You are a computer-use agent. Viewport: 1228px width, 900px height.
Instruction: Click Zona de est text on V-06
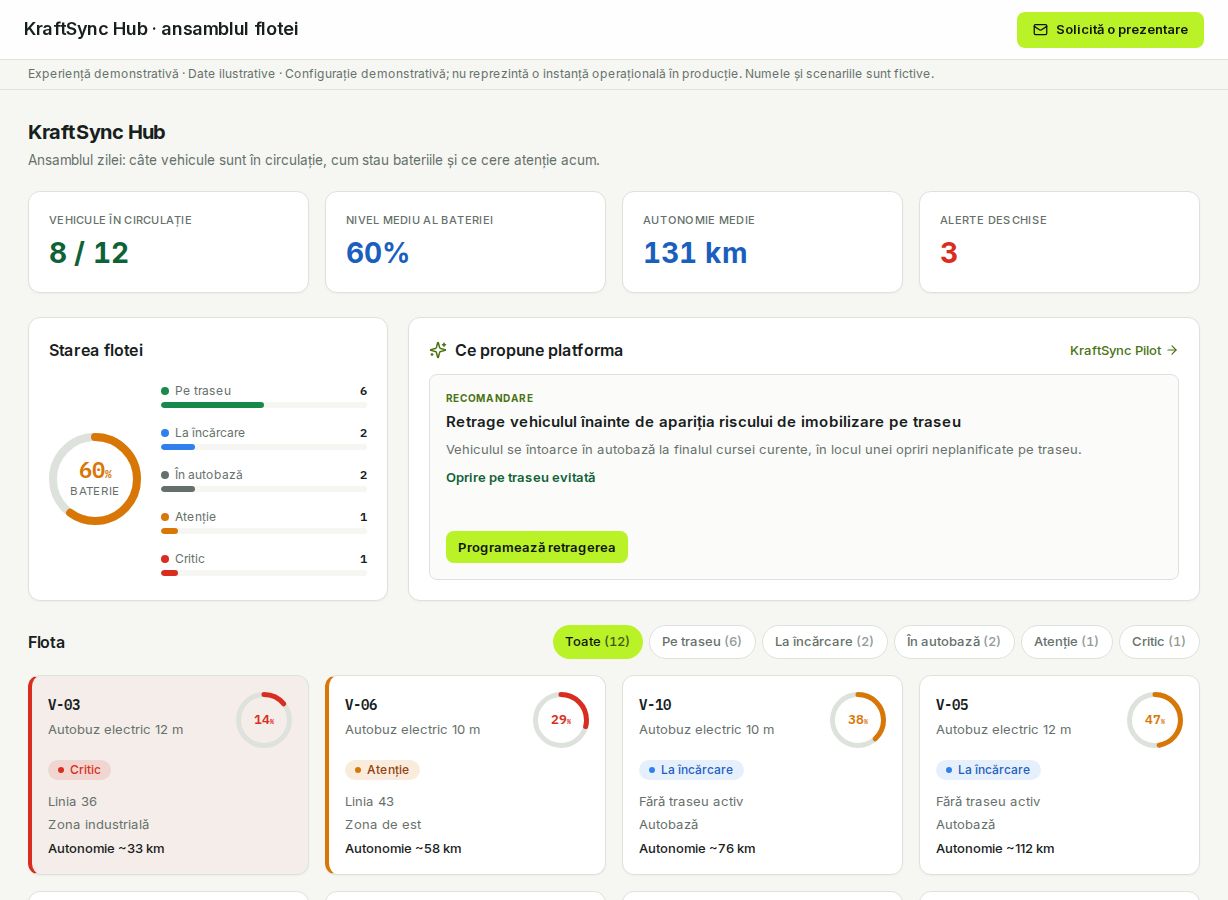(383, 825)
